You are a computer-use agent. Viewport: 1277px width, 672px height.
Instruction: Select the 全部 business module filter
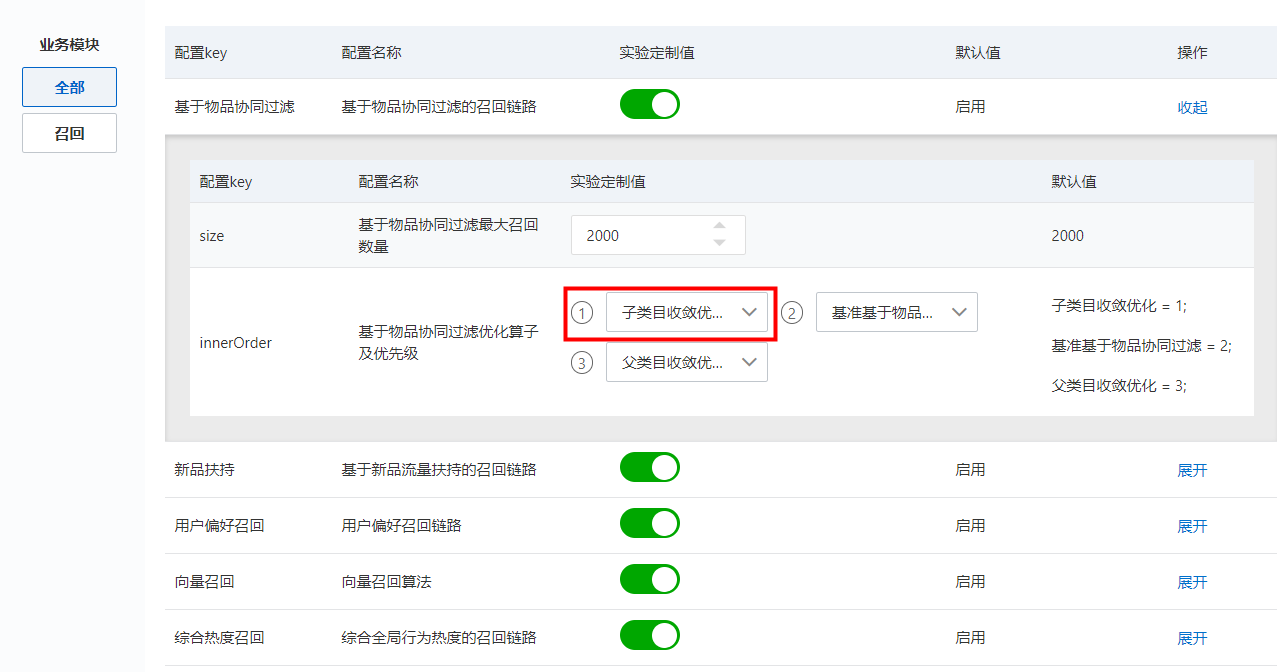69,87
